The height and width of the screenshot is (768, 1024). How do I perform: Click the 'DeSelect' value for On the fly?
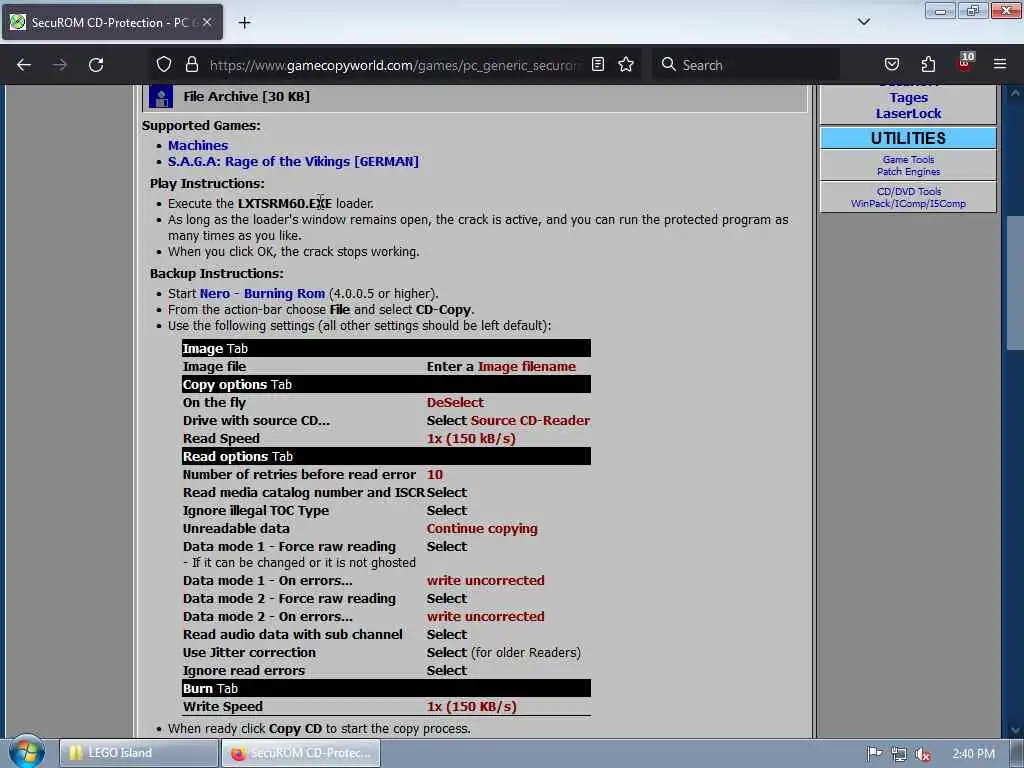[x=455, y=402]
